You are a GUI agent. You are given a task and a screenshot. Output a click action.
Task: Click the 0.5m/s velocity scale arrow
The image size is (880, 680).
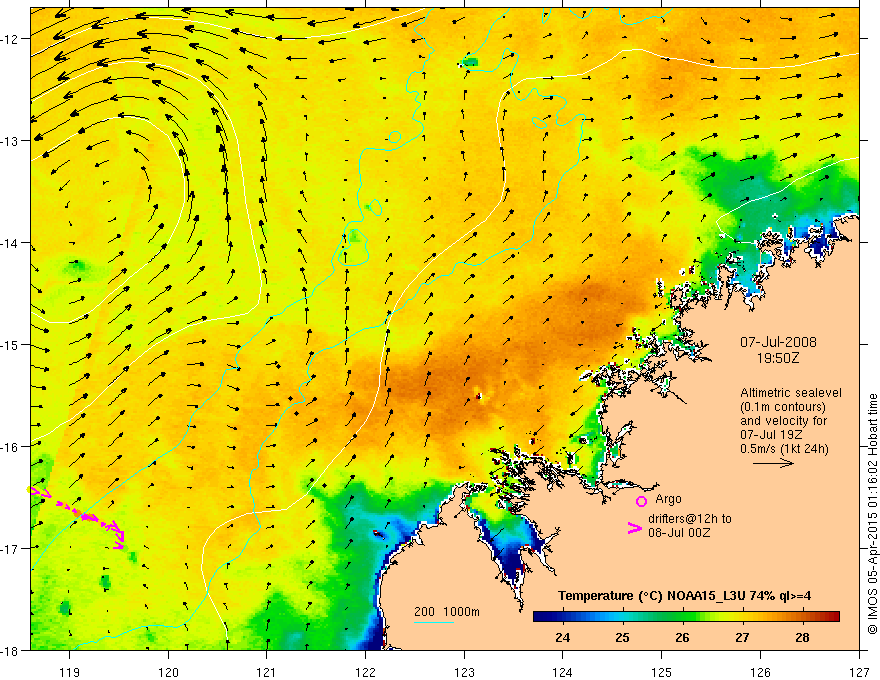coord(773,463)
